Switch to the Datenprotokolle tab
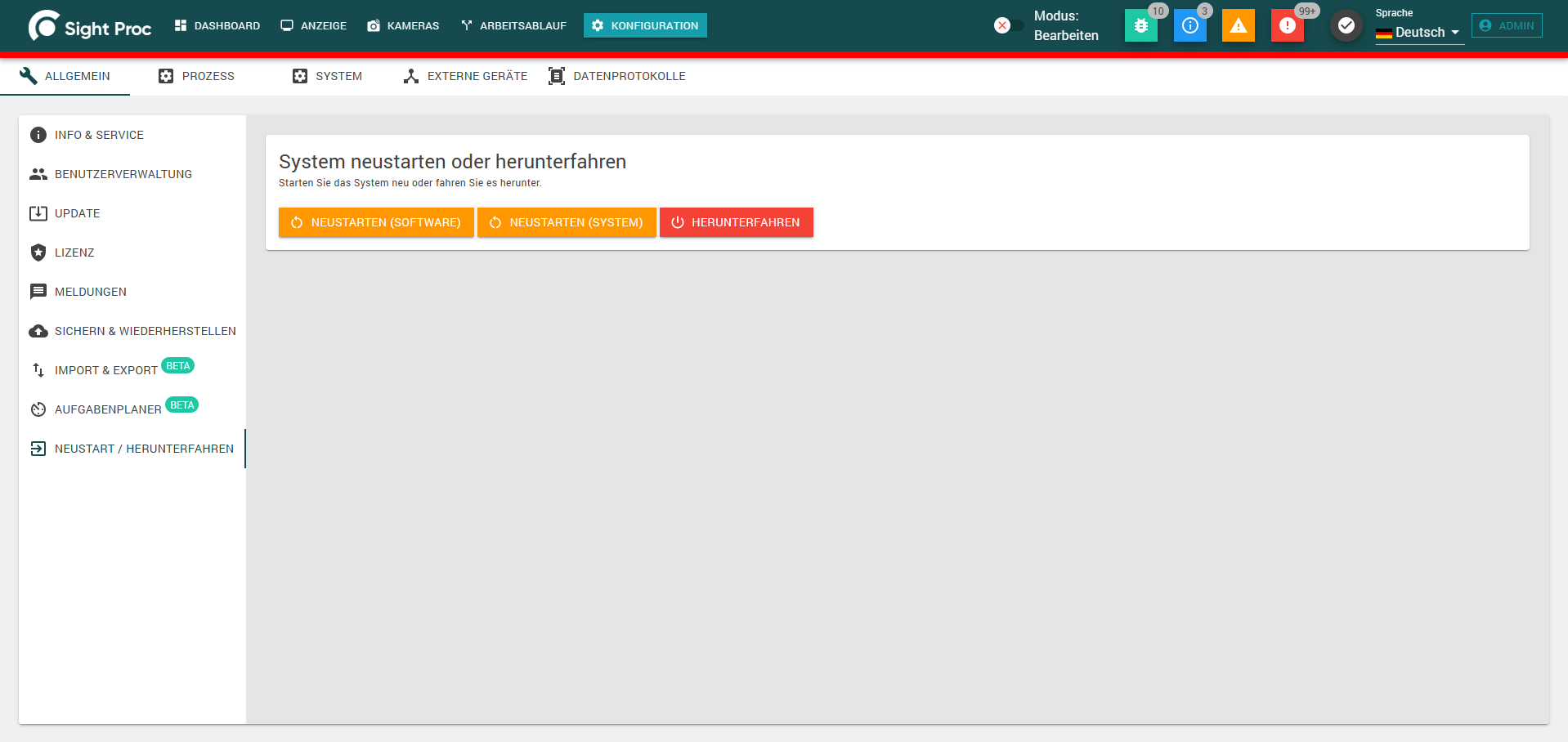This screenshot has height=742, width=1568. click(x=617, y=76)
